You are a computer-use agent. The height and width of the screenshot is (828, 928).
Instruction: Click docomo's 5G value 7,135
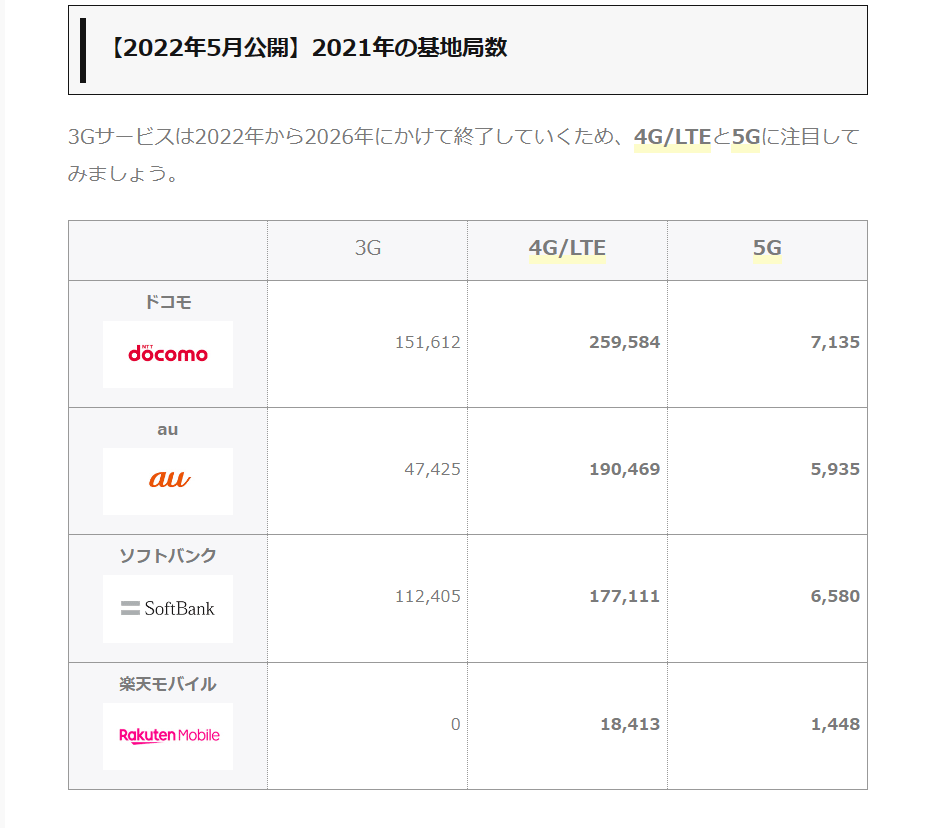tap(835, 342)
